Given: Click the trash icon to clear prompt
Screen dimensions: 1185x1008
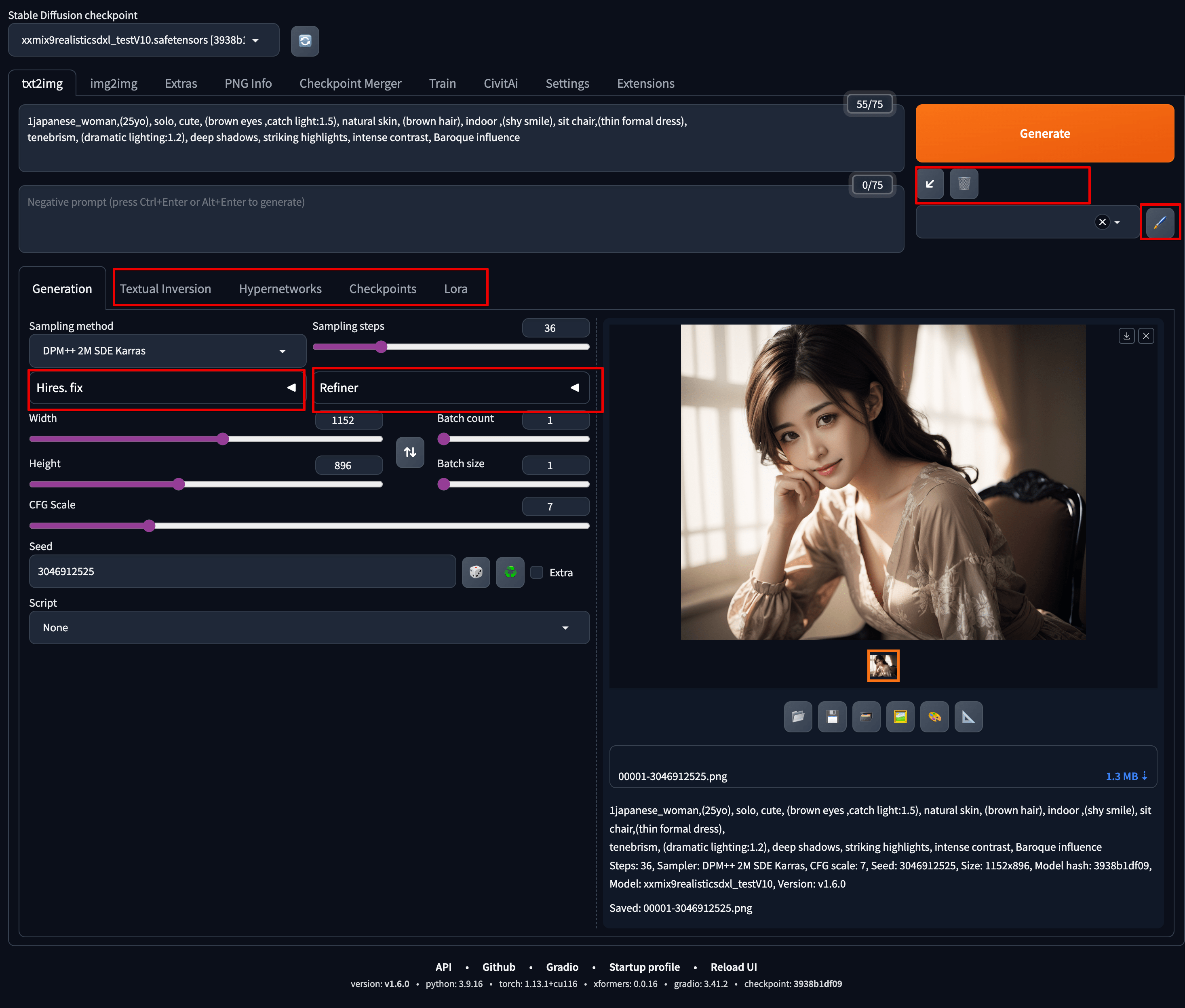Looking at the screenshot, I should [964, 184].
